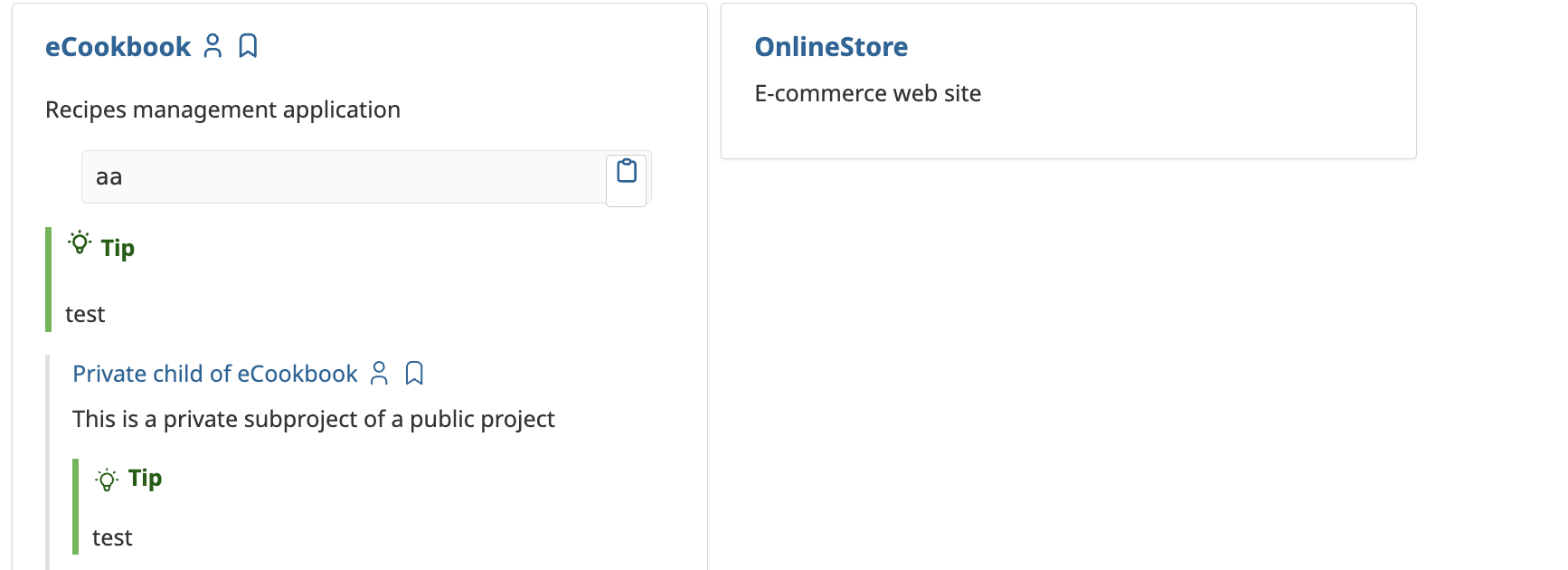Click the Tip heading under eCookbook
The image size is (1568, 570).
118,248
